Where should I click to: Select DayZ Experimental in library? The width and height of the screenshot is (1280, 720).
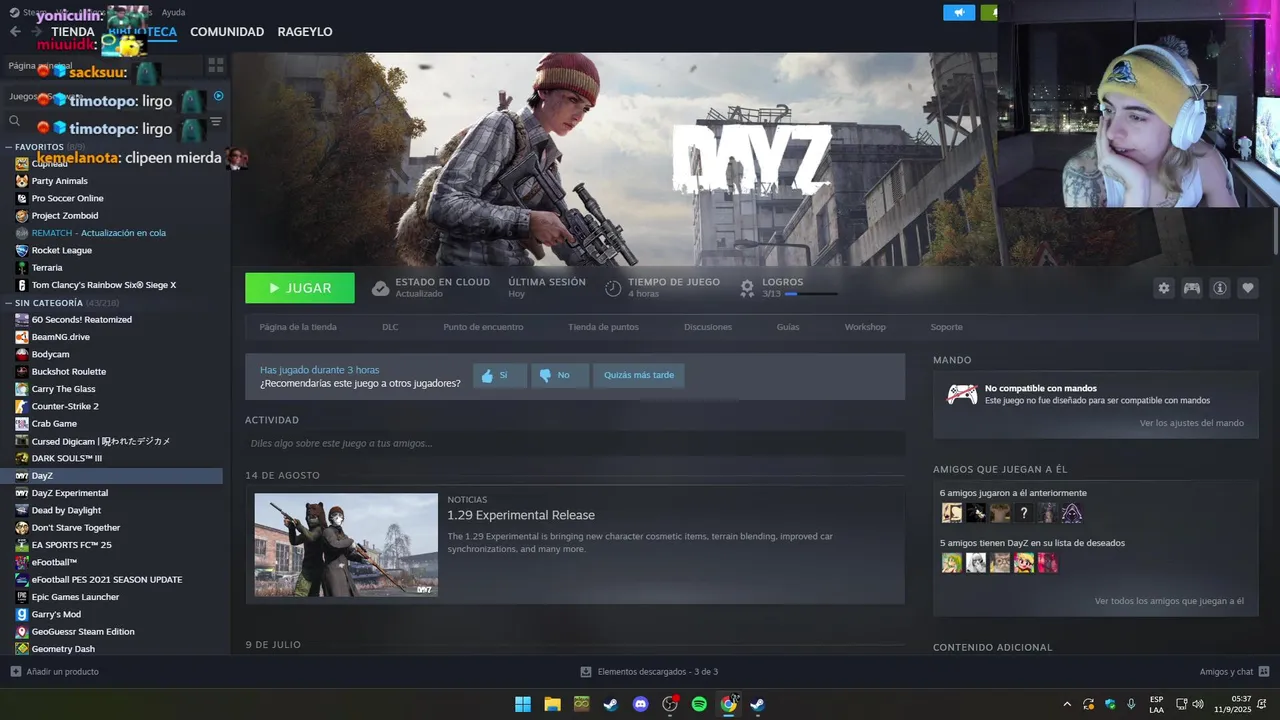pyautogui.click(x=70, y=493)
